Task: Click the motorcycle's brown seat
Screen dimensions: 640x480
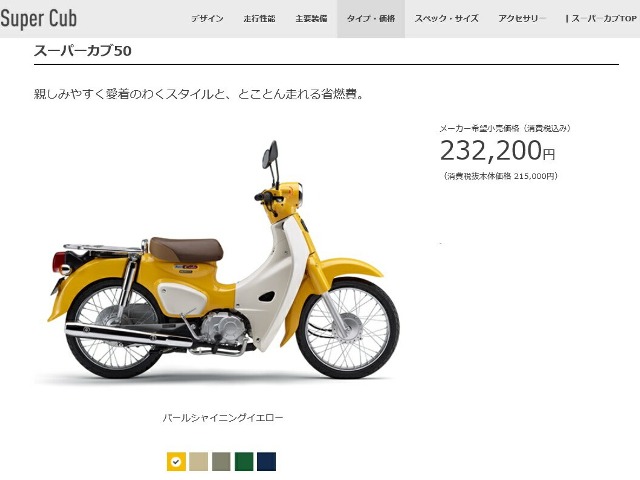Action: click(x=186, y=249)
